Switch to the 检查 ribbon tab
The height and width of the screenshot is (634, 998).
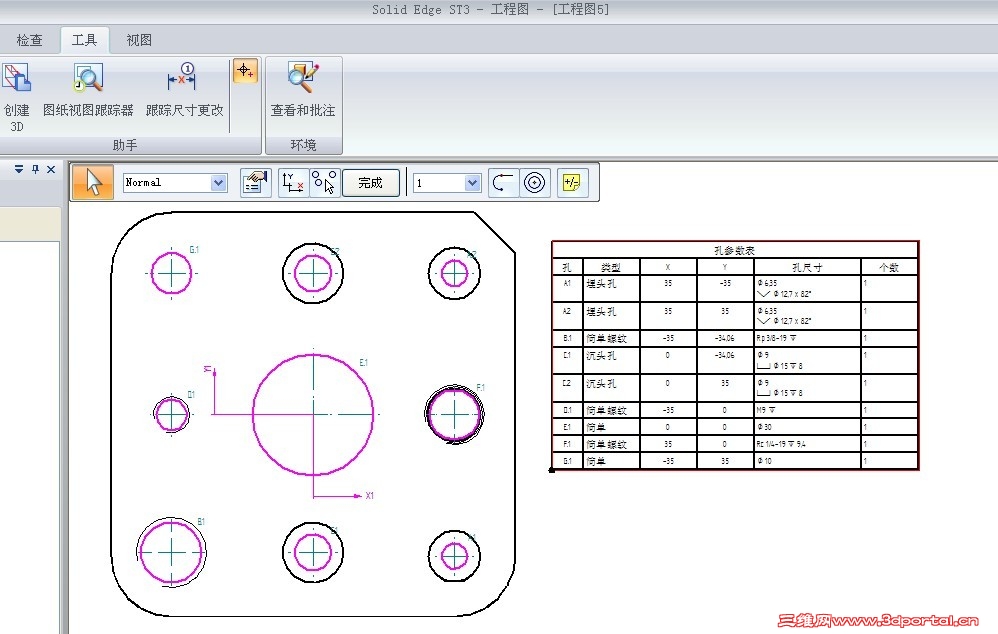tap(29, 40)
